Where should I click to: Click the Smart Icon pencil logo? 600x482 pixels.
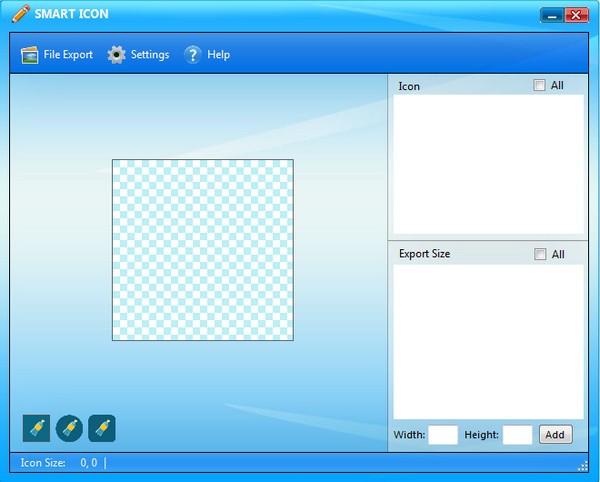point(21,13)
